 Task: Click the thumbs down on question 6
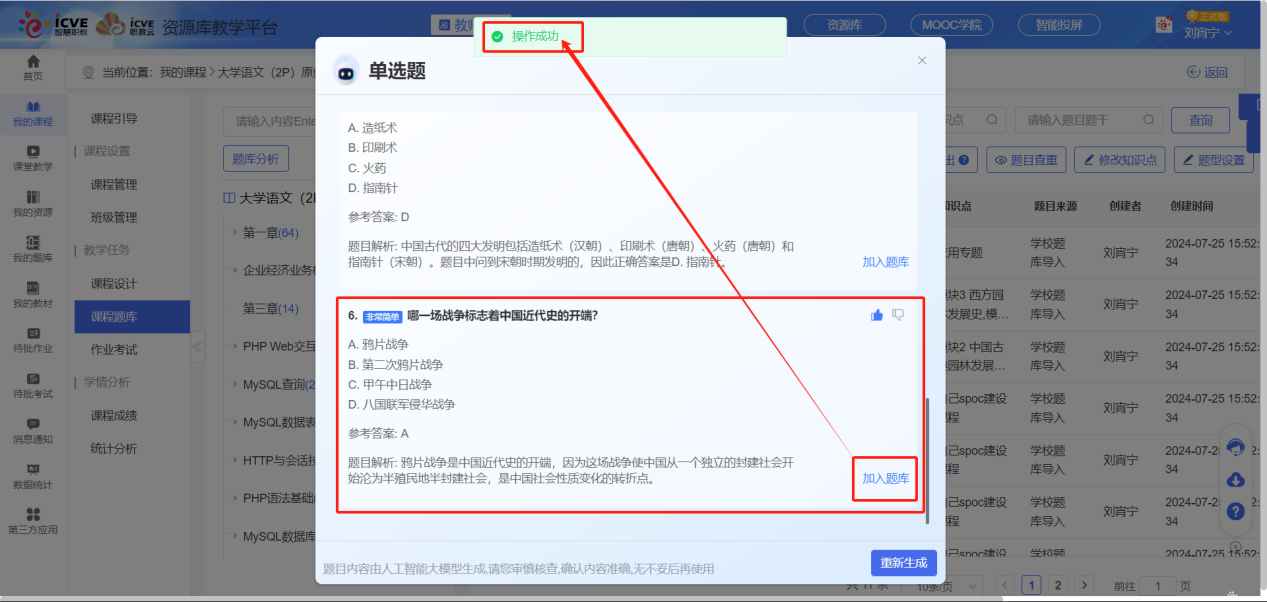pyautogui.click(x=897, y=314)
